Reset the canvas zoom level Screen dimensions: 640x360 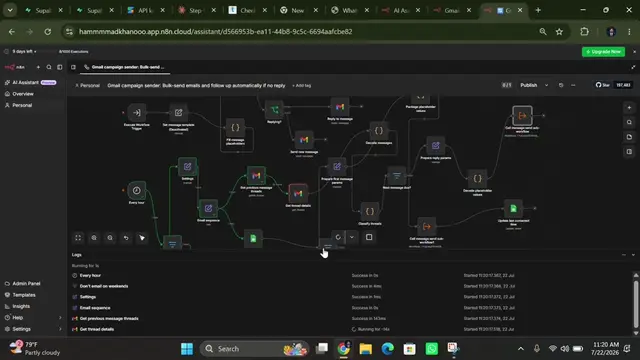tap(126, 238)
